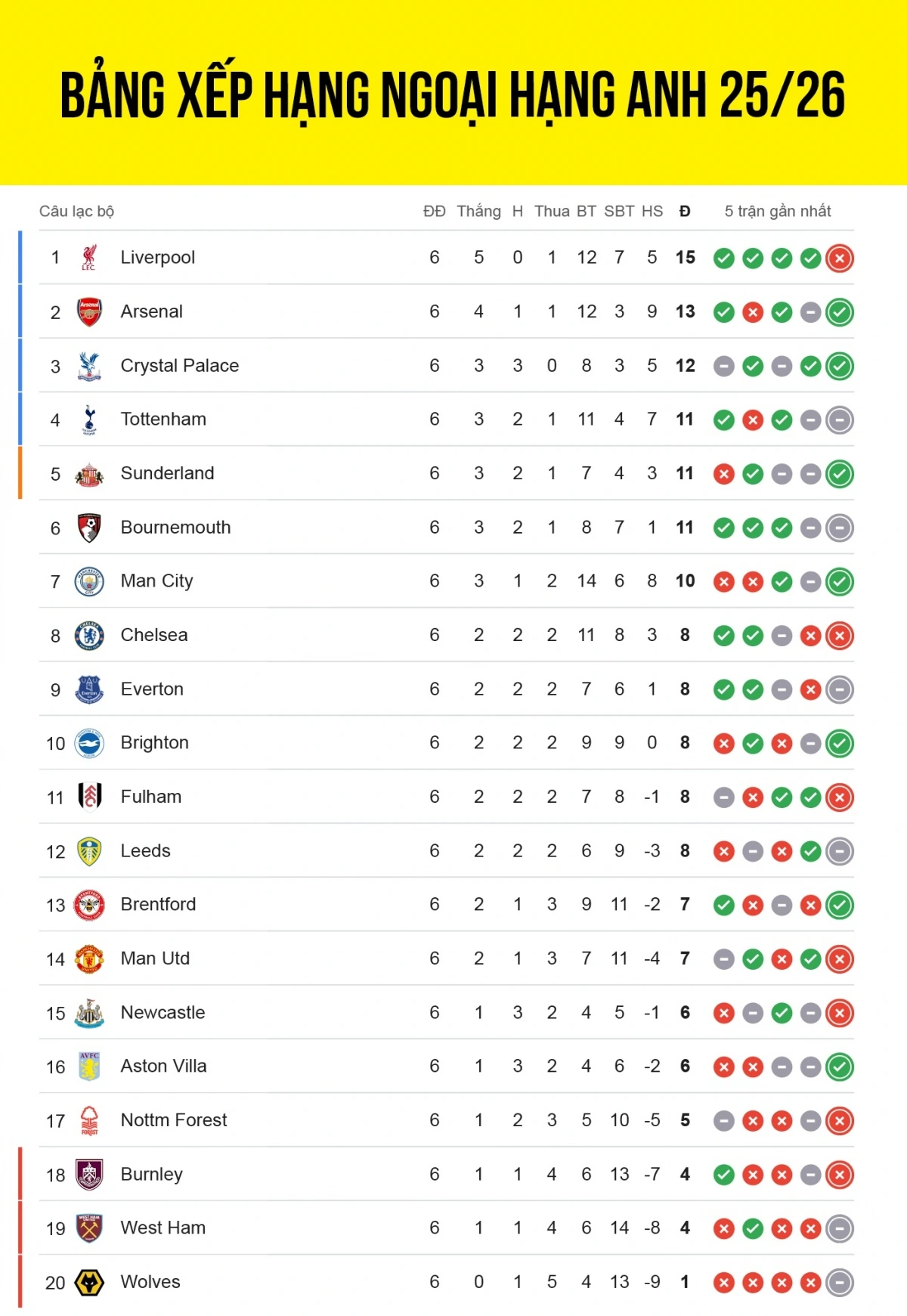The height and width of the screenshot is (1316, 907).
Task: Click the Liverpool club crest
Action: [89, 258]
